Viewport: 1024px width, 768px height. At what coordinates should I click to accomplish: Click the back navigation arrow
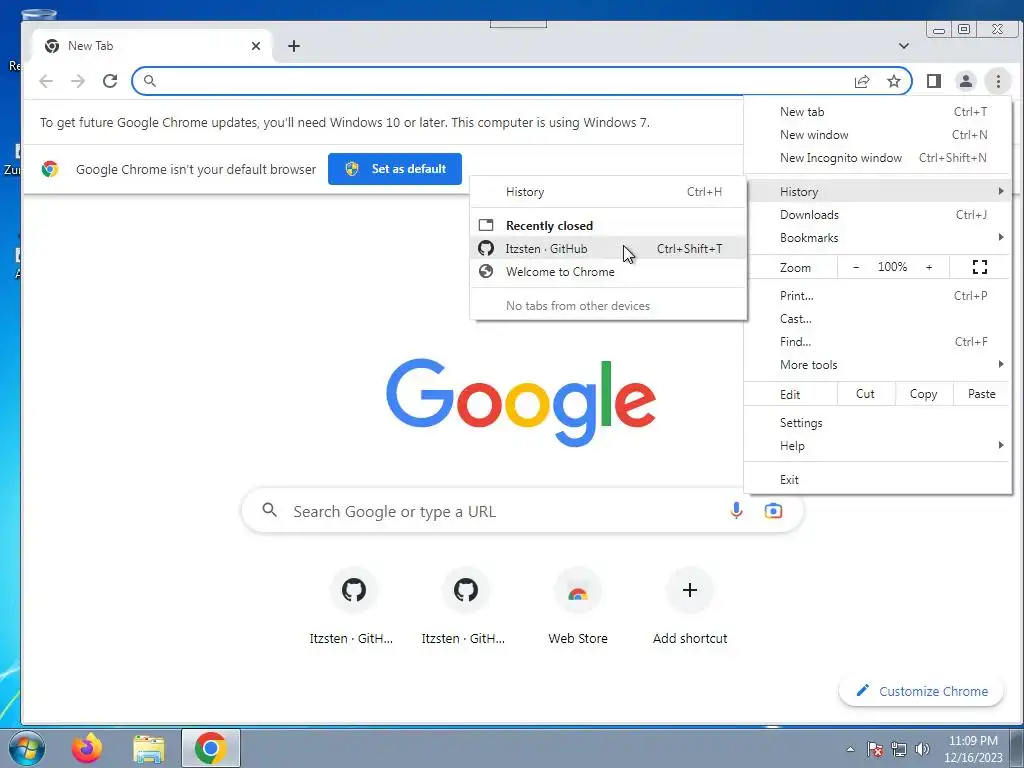click(46, 81)
